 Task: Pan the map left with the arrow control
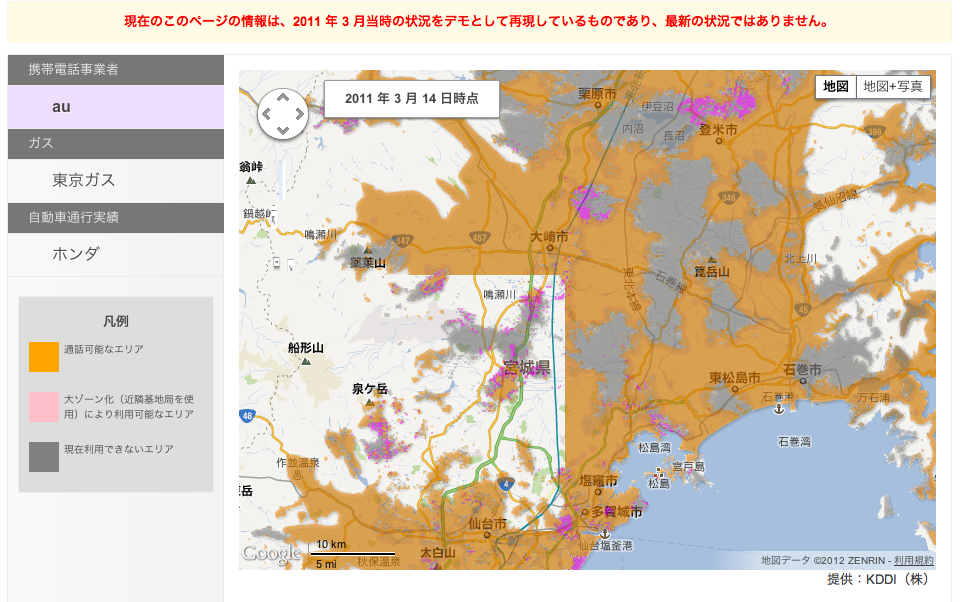point(266,114)
